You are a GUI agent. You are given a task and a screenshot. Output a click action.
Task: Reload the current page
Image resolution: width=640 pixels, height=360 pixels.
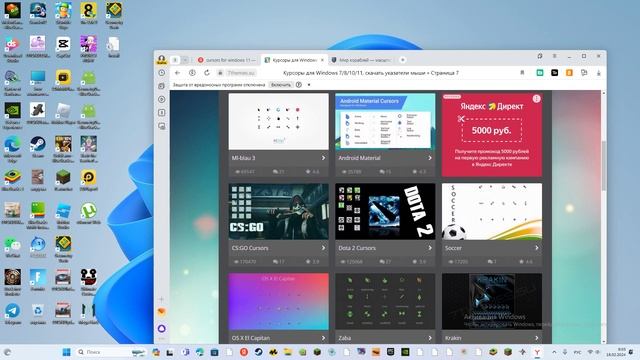pos(207,73)
